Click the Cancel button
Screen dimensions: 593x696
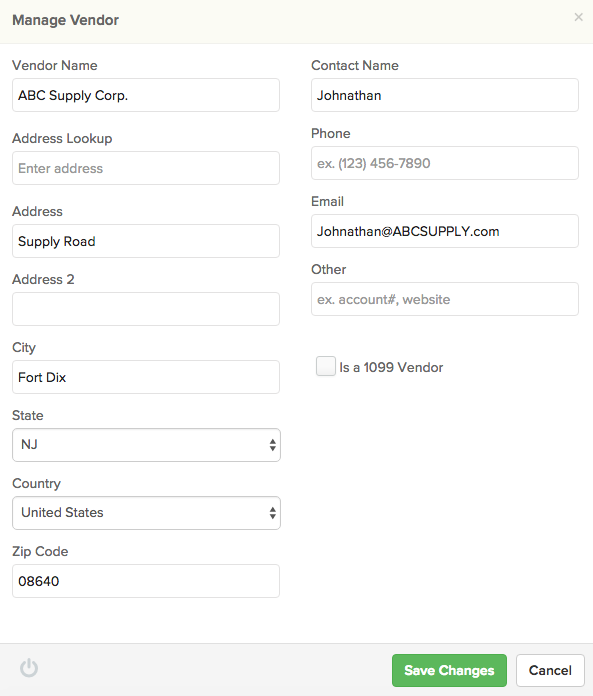click(x=550, y=670)
